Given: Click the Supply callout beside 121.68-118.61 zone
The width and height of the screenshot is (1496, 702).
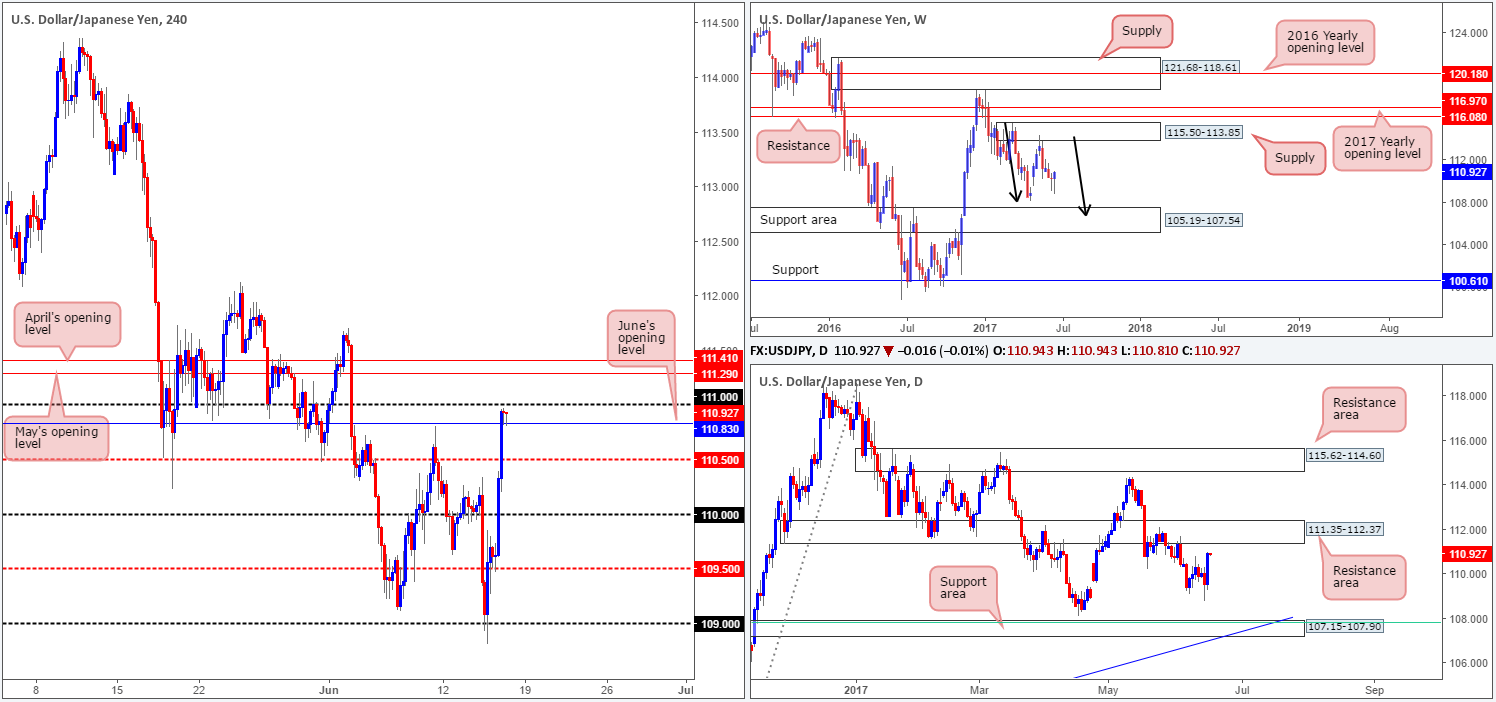Looking at the screenshot, I should [x=1142, y=31].
